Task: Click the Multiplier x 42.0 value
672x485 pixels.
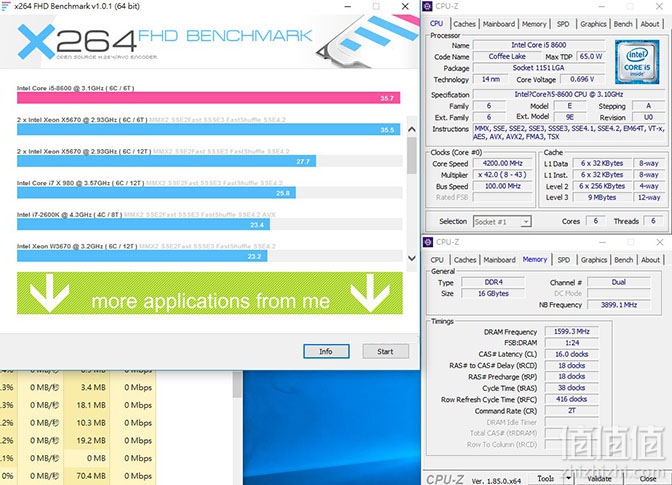Action: [x=502, y=175]
